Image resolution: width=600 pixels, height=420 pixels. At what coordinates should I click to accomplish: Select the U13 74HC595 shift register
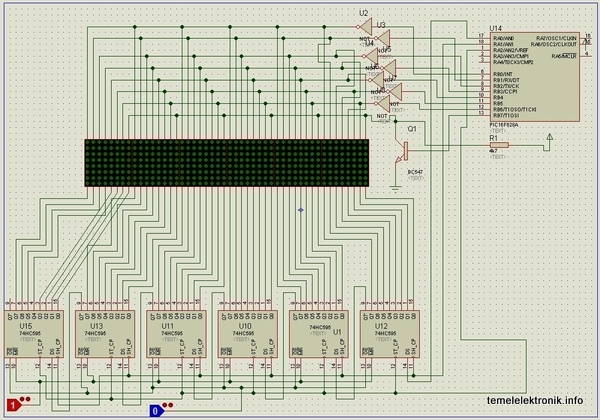[x=105, y=334]
